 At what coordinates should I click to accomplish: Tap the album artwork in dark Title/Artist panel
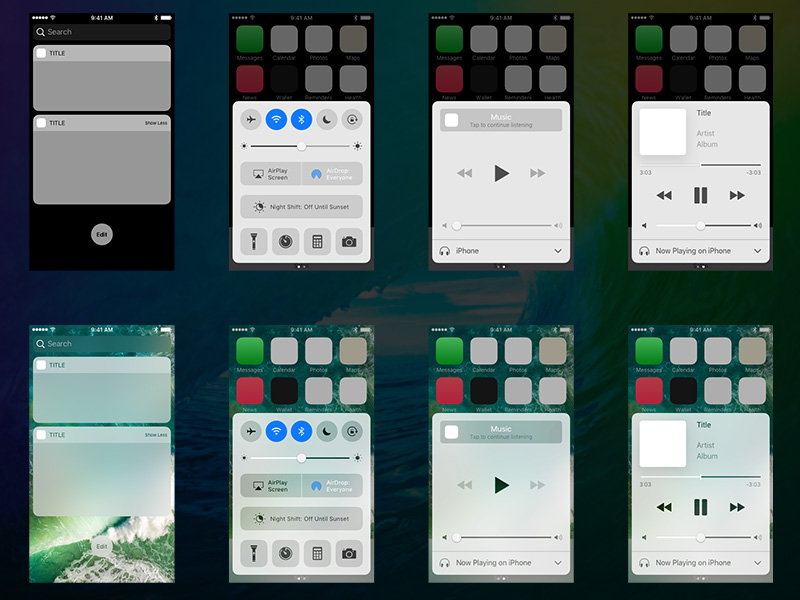point(663,132)
